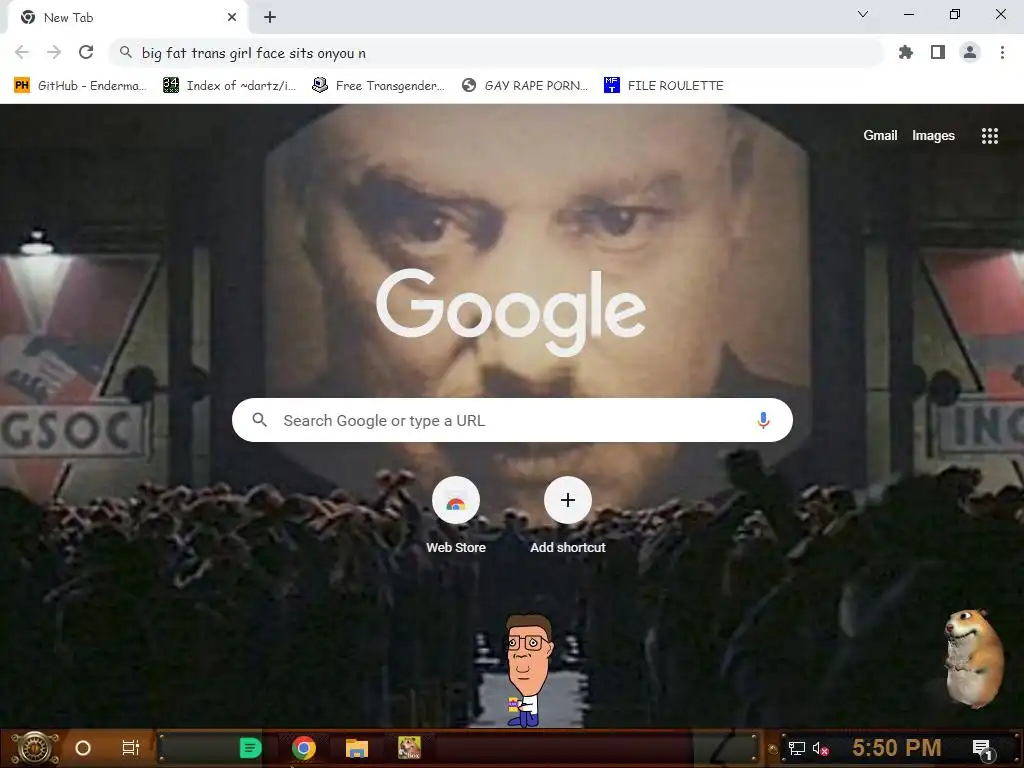Start voice search with the microphone
Screen dimensions: 1024x768
(x=763, y=420)
